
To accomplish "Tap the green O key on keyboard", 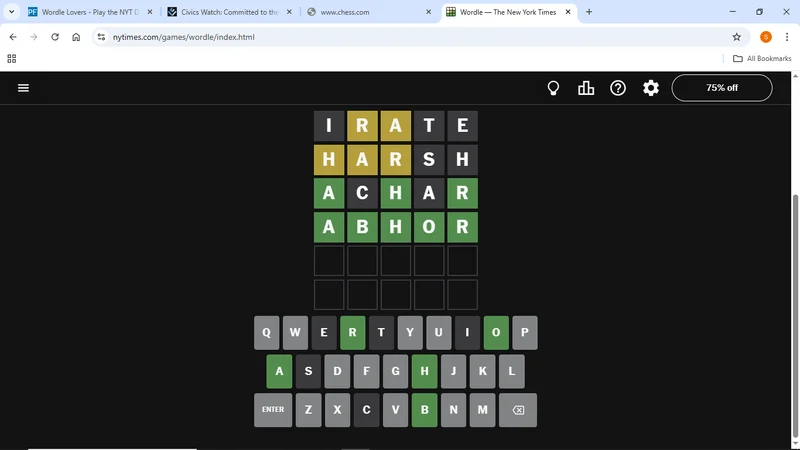I will (x=496, y=333).
